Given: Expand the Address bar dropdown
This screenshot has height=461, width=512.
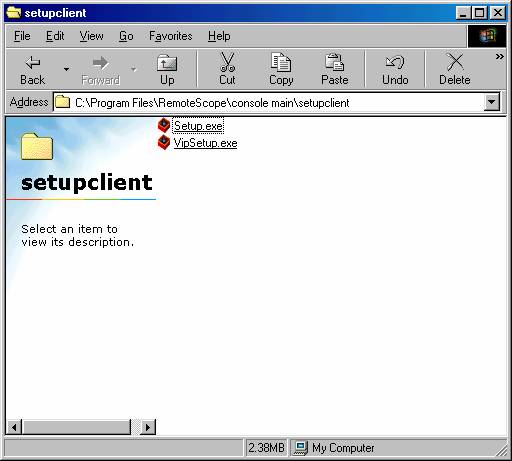Looking at the screenshot, I should click(x=492, y=102).
